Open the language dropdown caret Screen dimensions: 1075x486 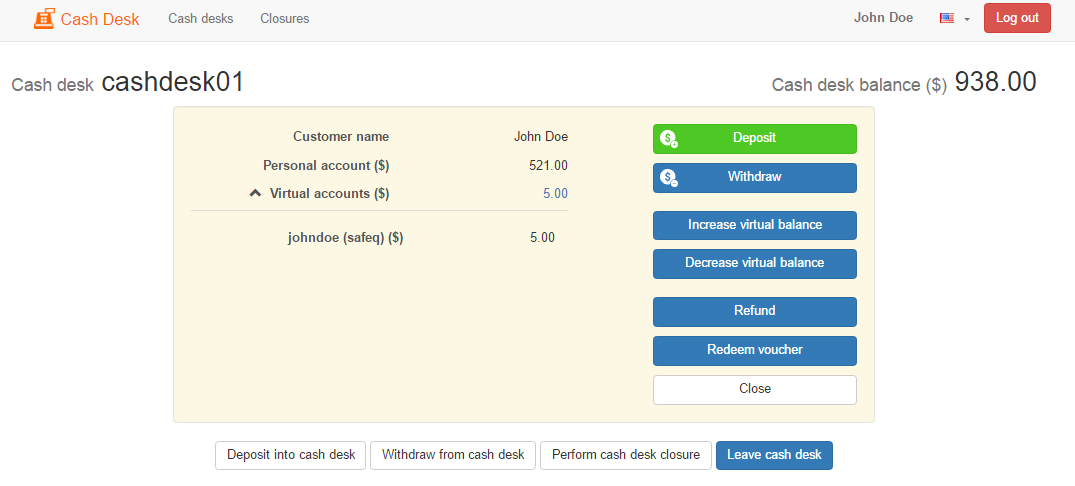(x=967, y=19)
